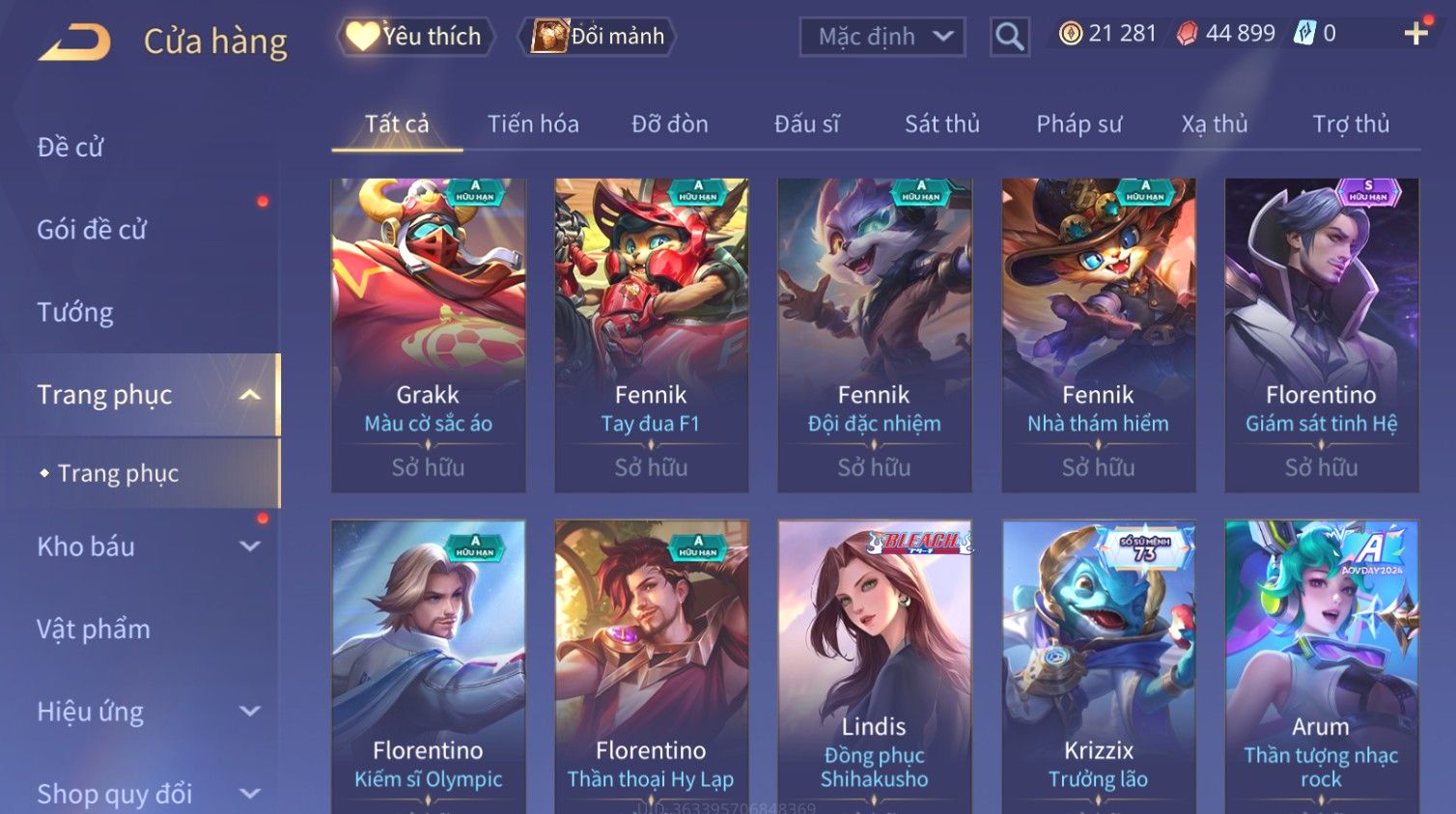Tap the blue voucher currency icon

(1304, 34)
